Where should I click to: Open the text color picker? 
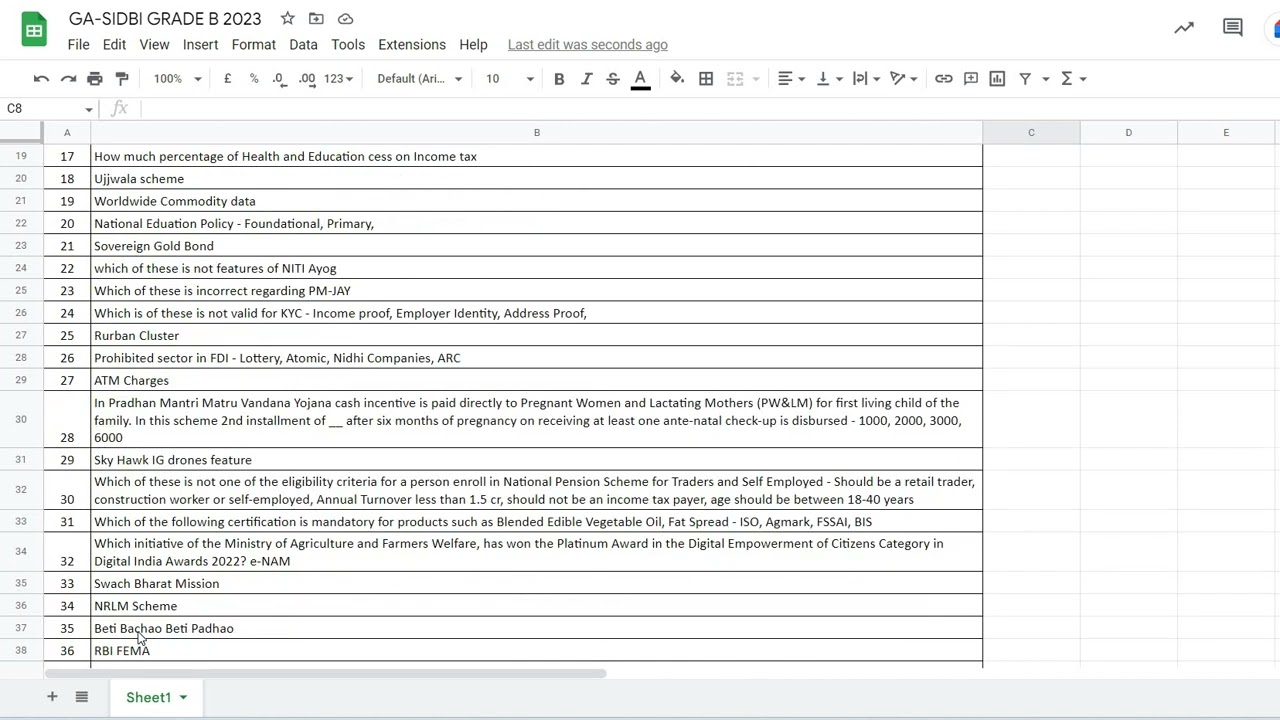[x=641, y=78]
